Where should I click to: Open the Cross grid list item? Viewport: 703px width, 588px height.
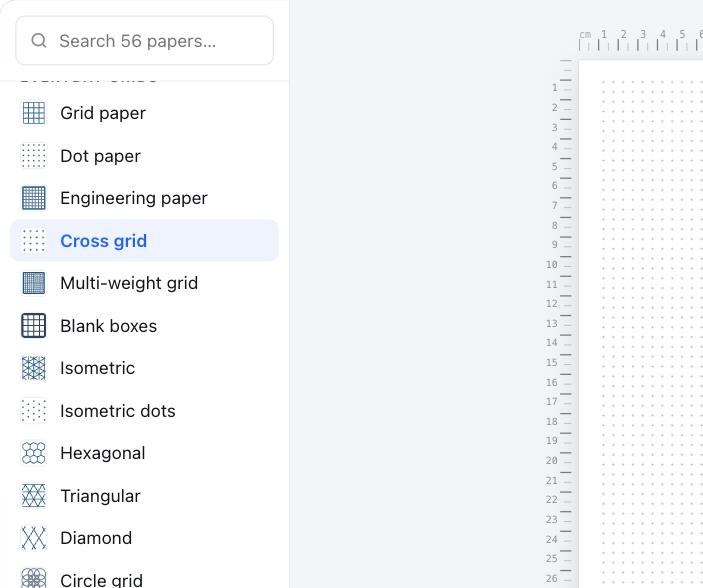point(144,240)
